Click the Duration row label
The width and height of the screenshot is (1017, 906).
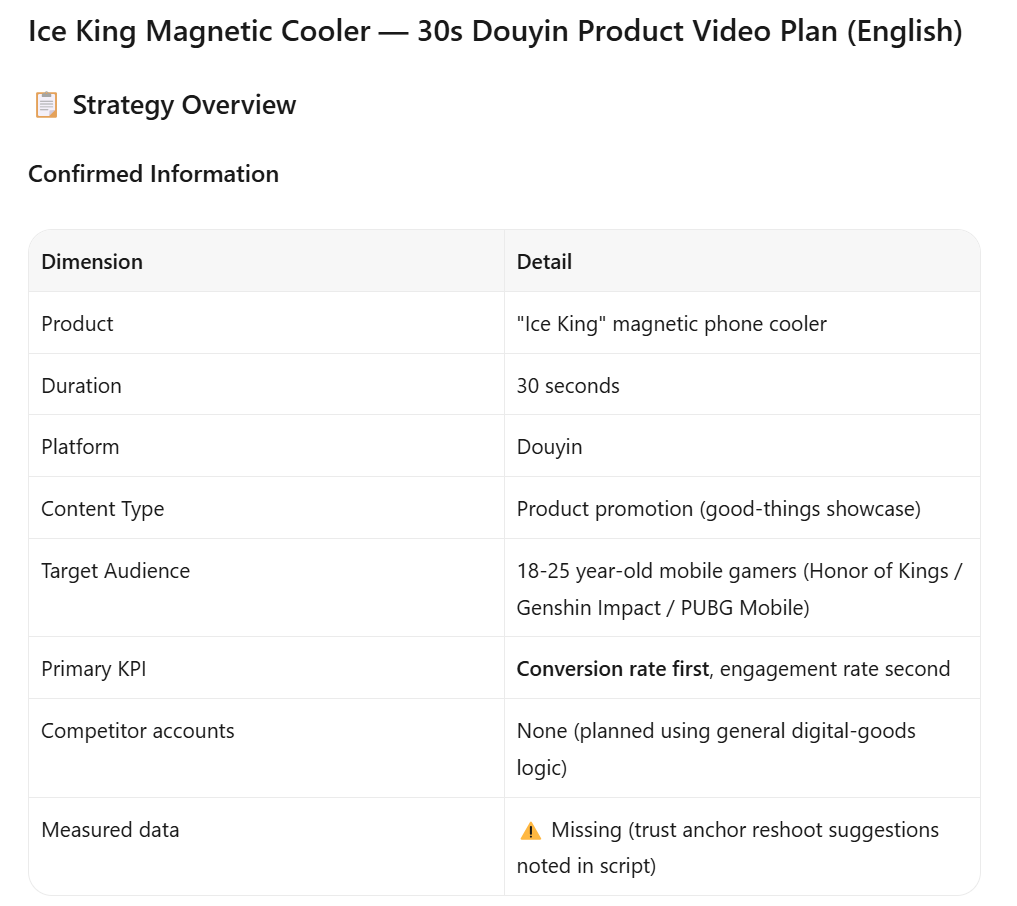point(81,385)
